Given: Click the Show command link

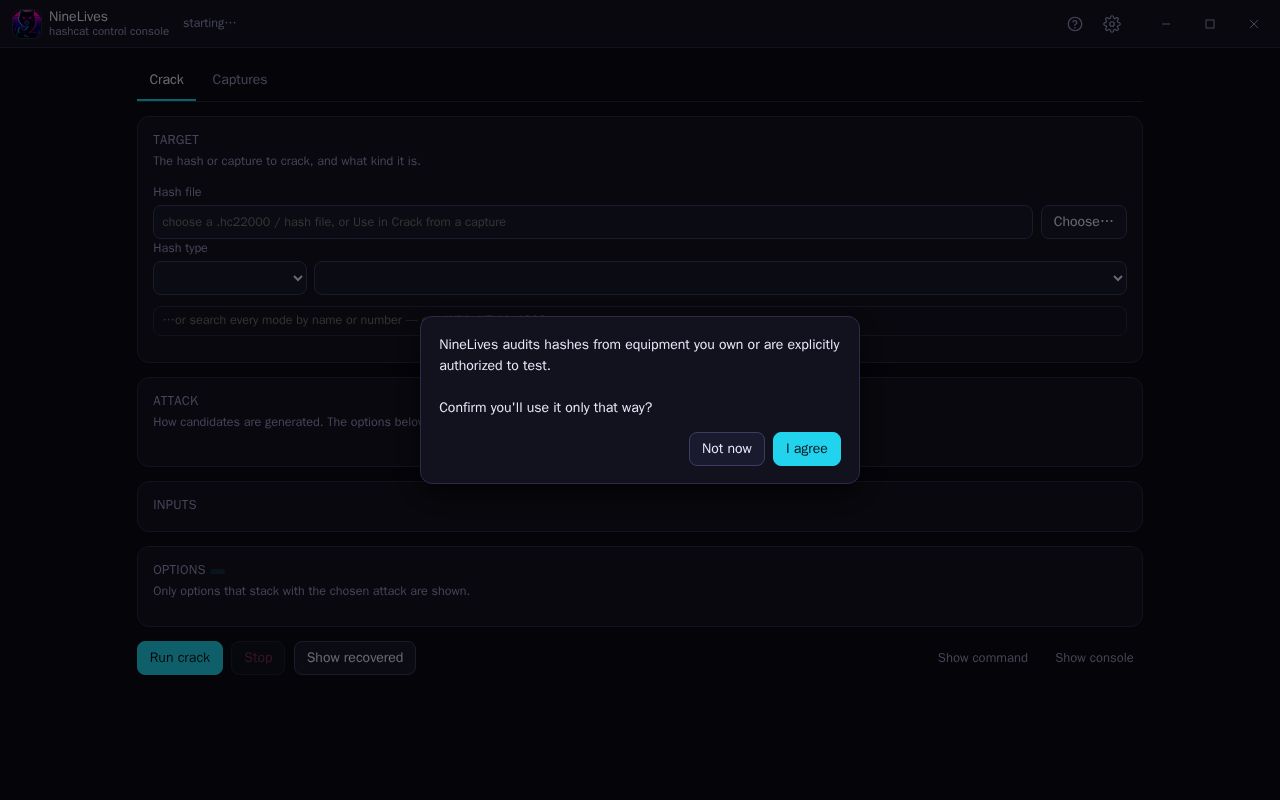Looking at the screenshot, I should coord(983,658).
